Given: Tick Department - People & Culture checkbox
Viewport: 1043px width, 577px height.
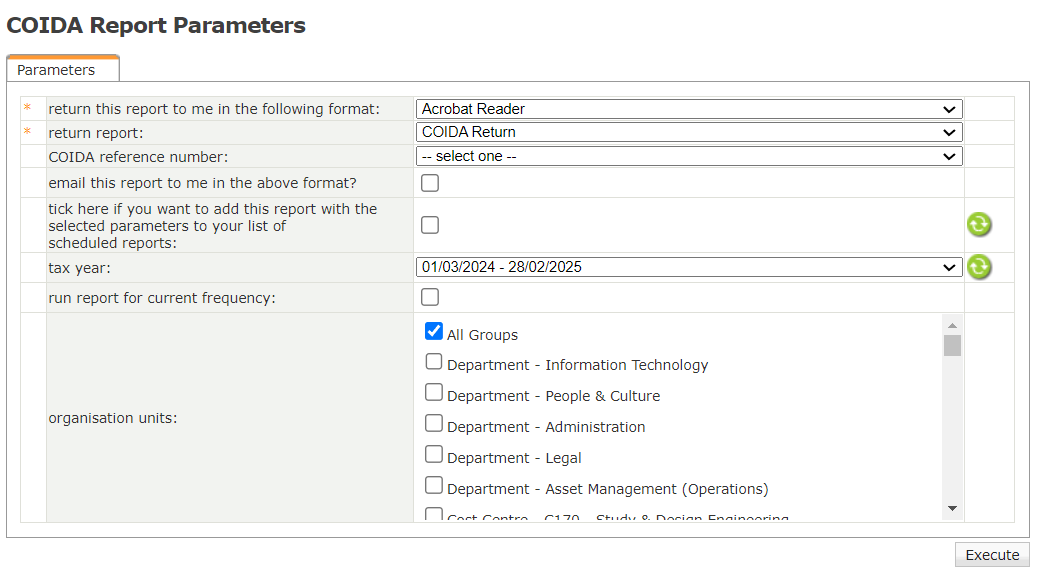Looking at the screenshot, I should pyautogui.click(x=434, y=393).
